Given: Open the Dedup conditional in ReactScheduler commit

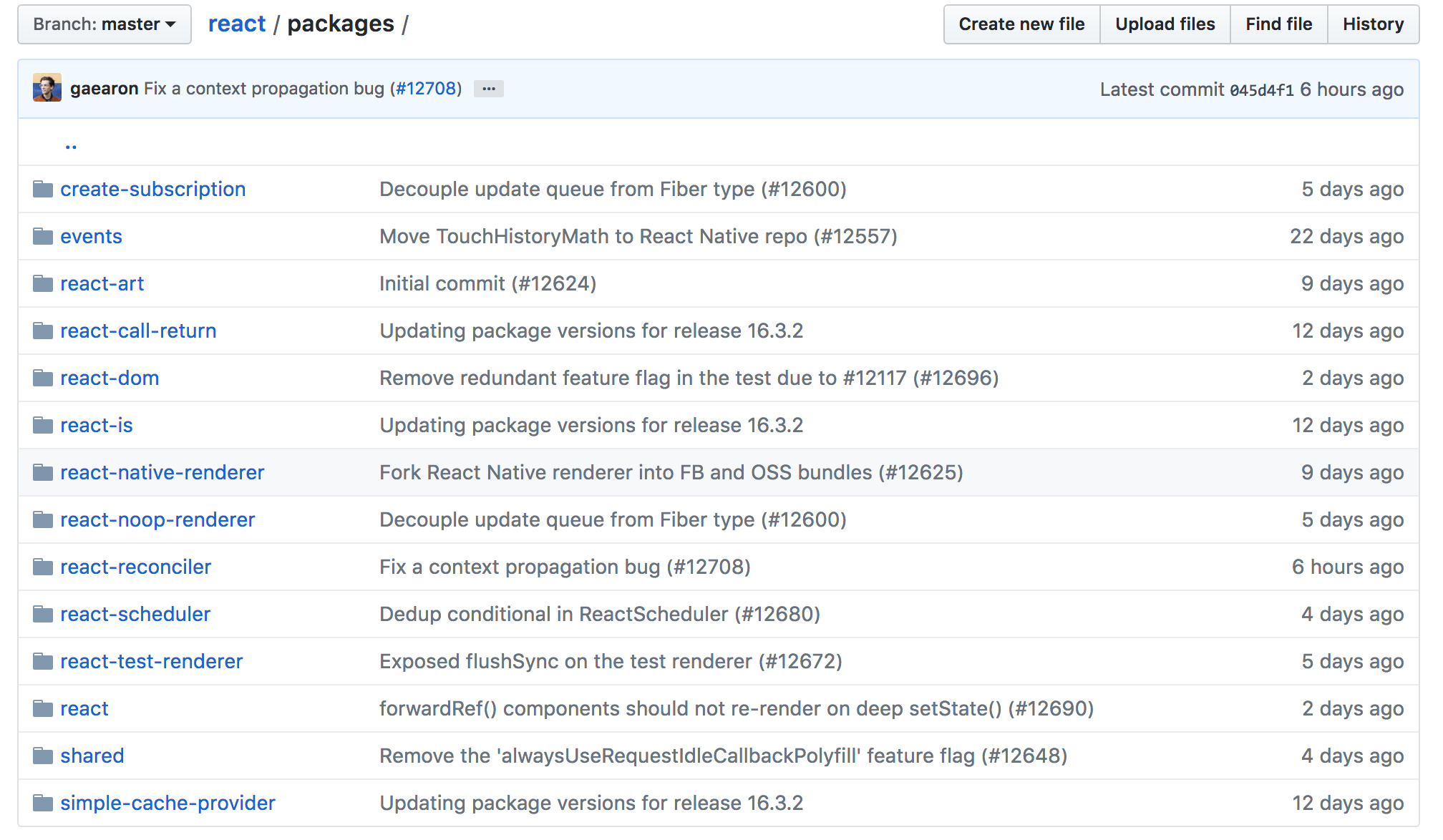Looking at the screenshot, I should pos(599,615).
